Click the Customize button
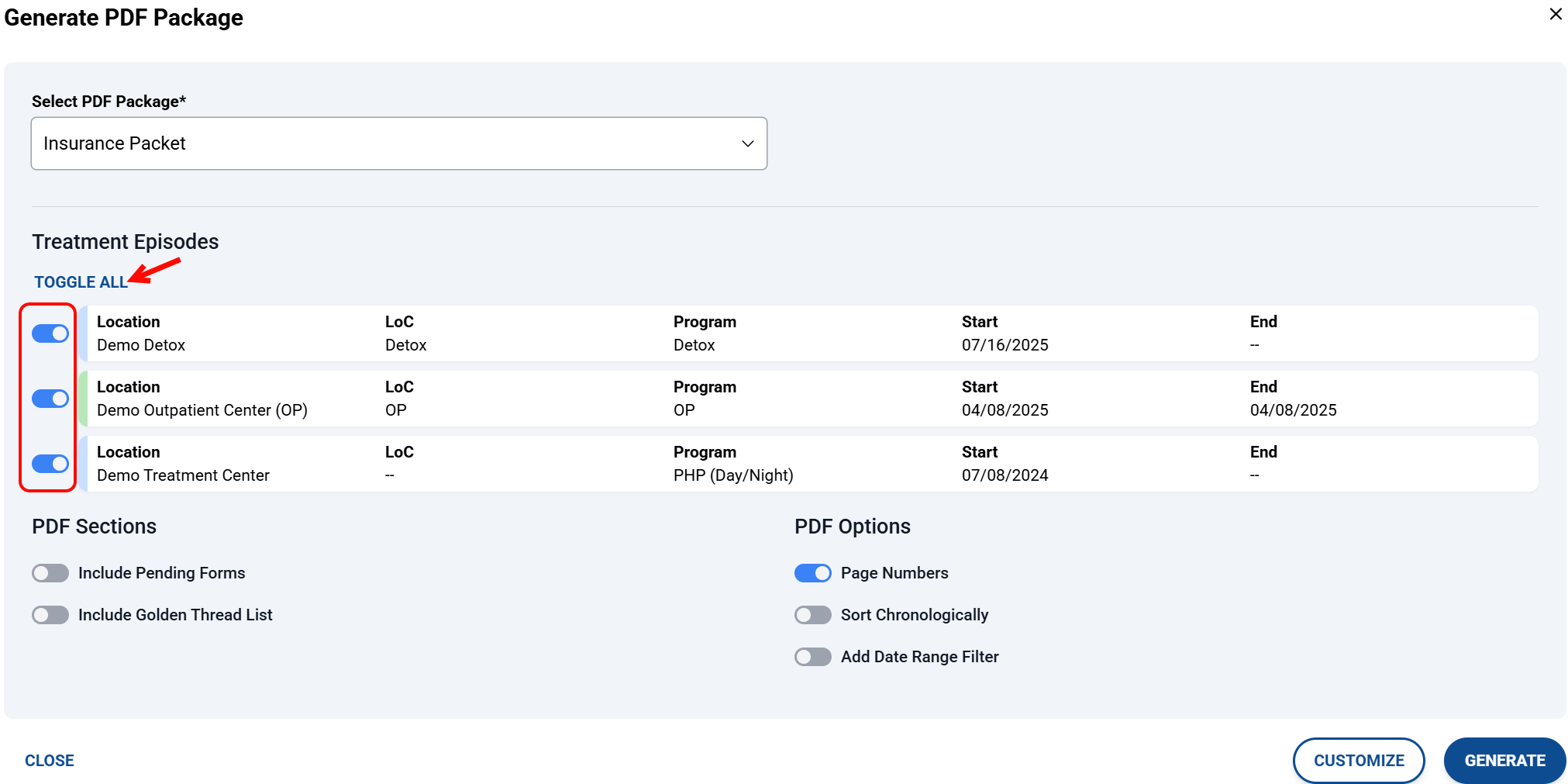The image size is (1568, 784). pos(1358,761)
